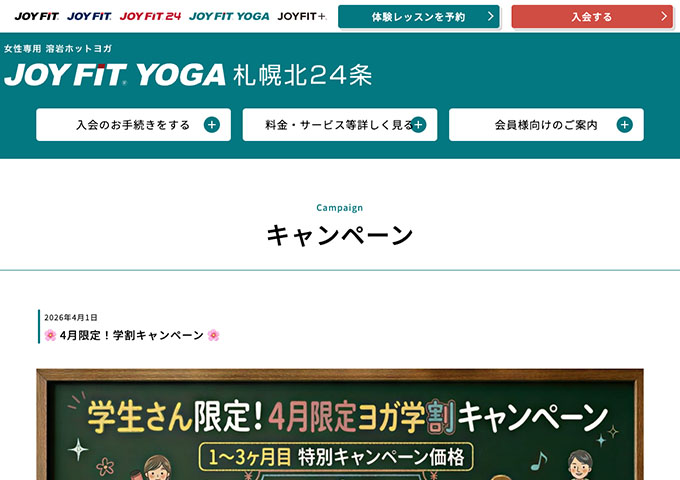Click the 女性専用 溶岩ホットヨガ tagline

click(58, 49)
